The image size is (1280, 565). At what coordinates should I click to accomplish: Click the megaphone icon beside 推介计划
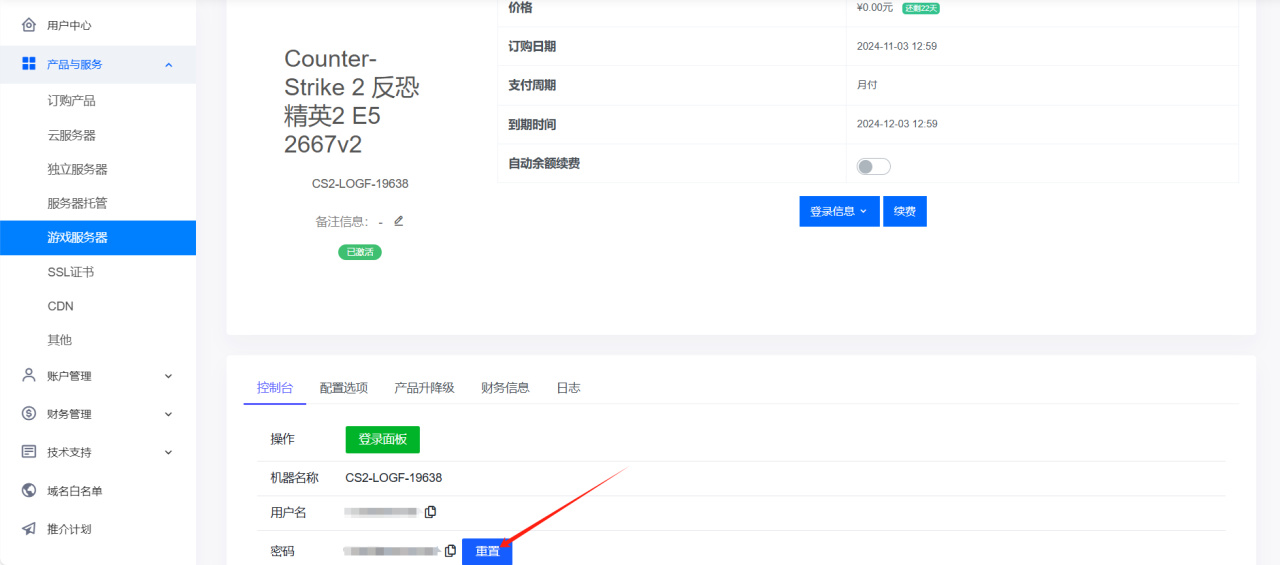(29, 529)
